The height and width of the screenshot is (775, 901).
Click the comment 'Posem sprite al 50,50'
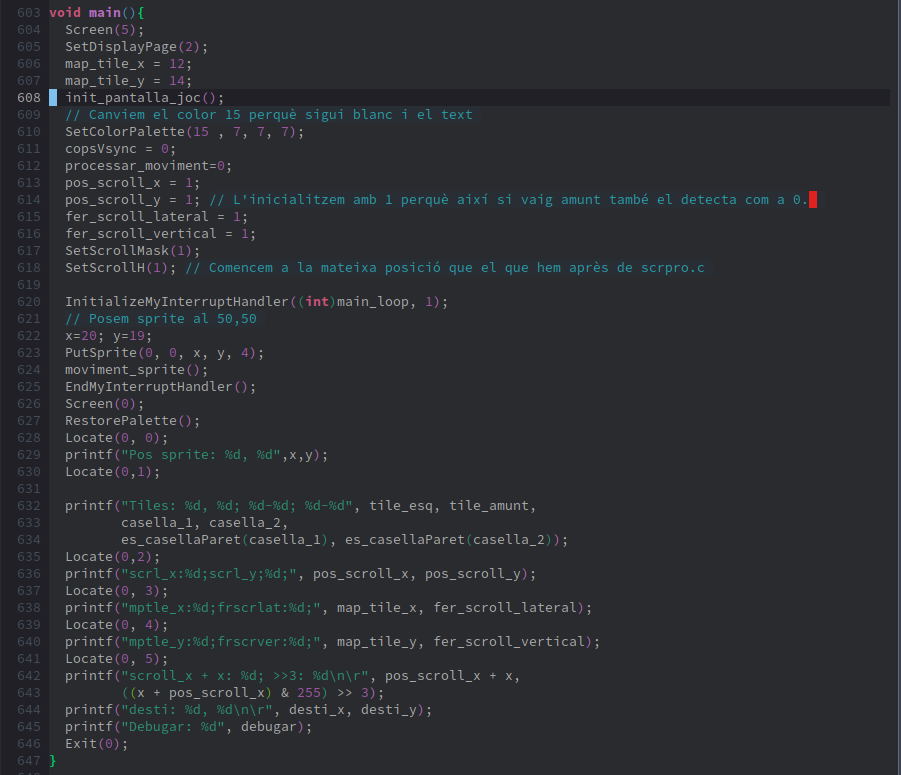[x=160, y=319]
